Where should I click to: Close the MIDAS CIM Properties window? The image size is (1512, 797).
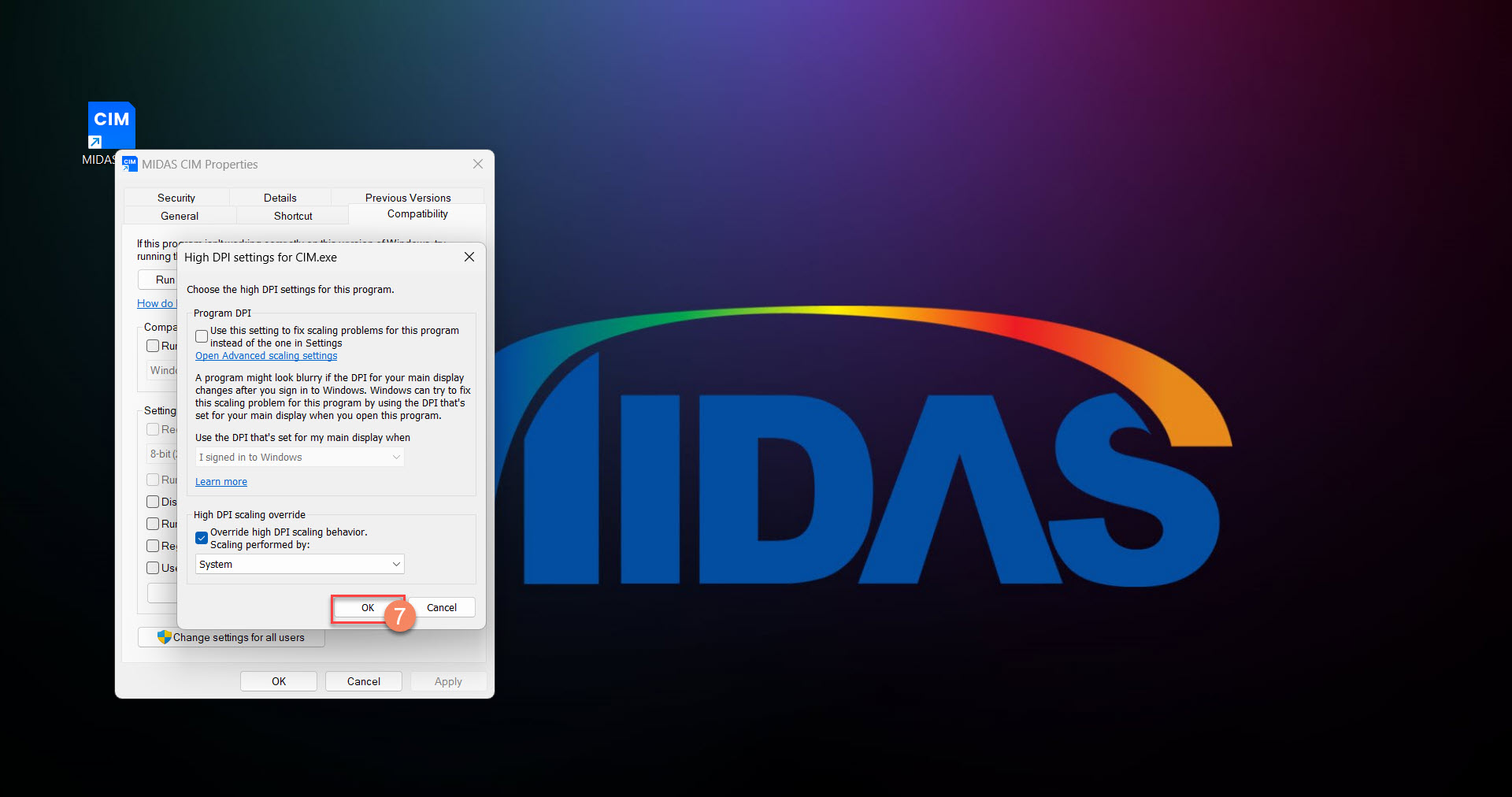478,164
